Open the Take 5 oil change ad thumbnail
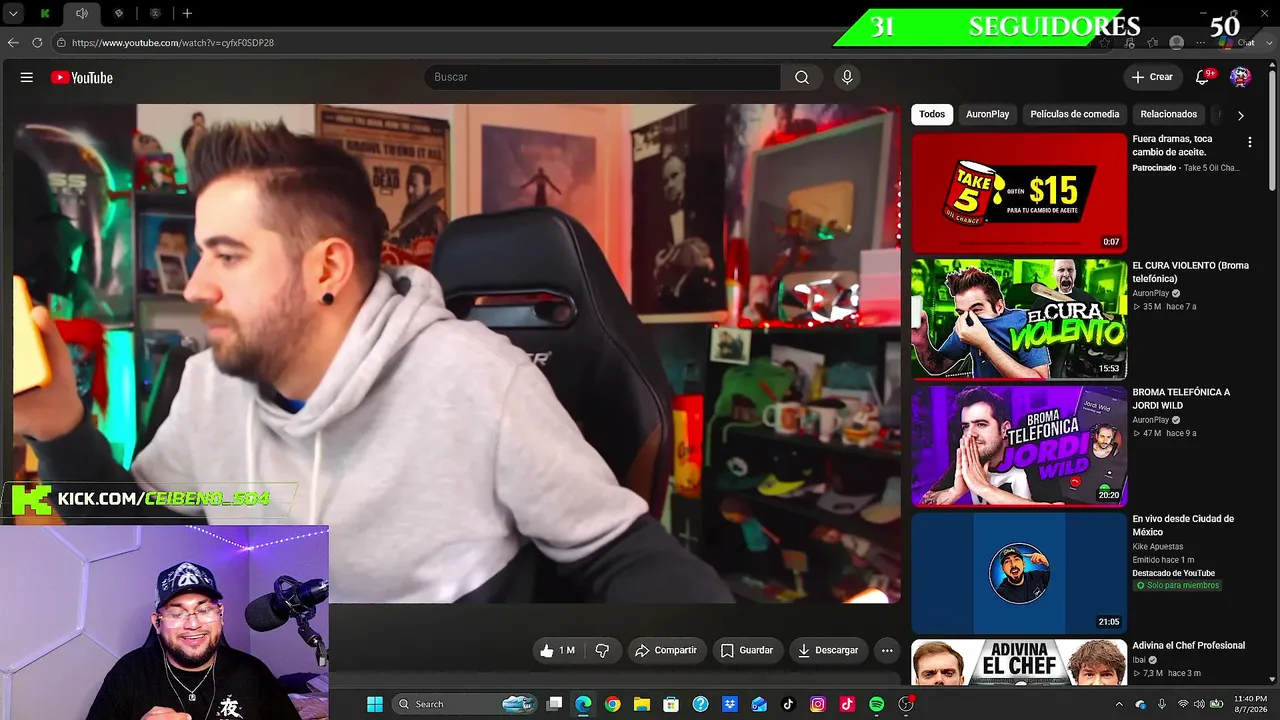 point(1019,193)
